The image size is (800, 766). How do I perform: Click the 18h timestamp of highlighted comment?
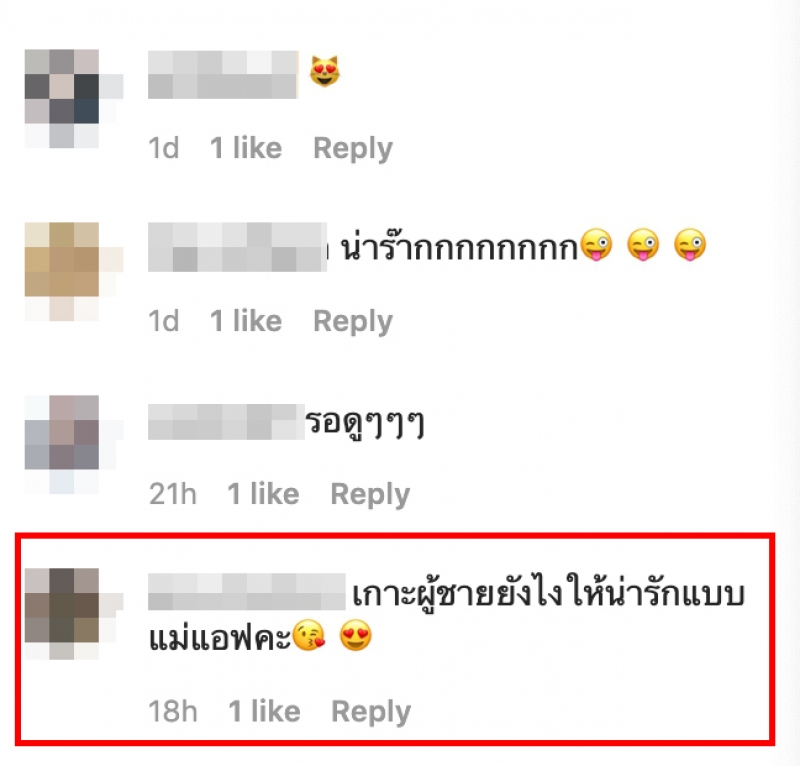[x=172, y=711]
